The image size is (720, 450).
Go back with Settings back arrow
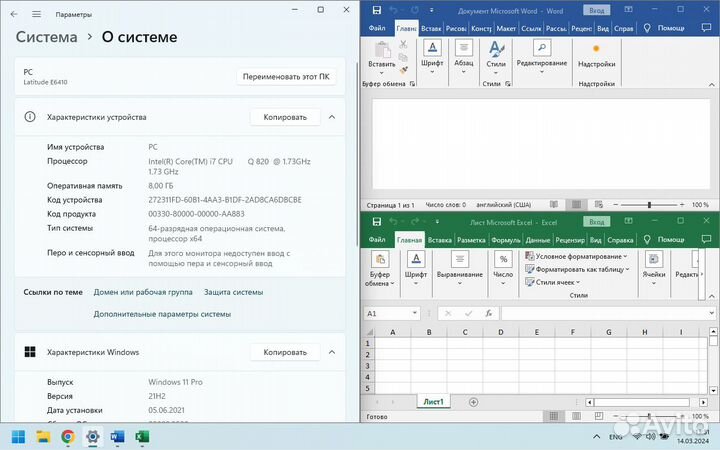point(14,14)
